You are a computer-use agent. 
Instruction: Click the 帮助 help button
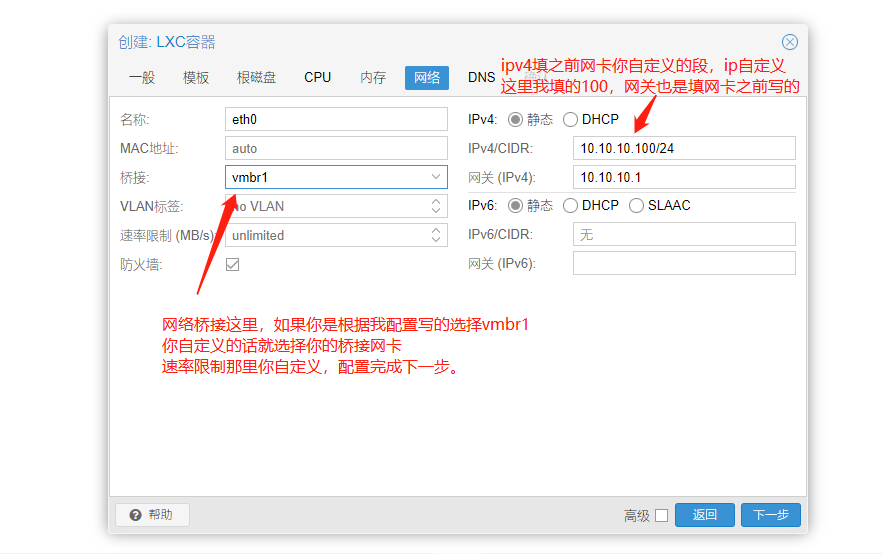152,515
